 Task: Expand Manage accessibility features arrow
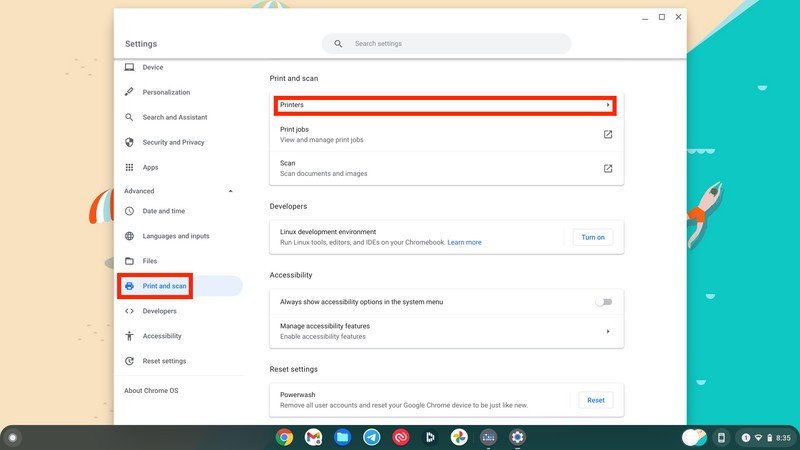(608, 331)
